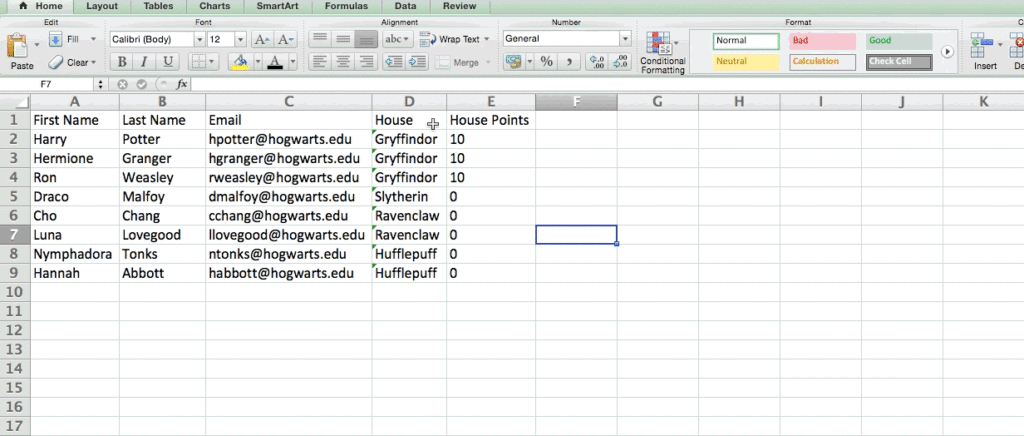Click the percent style icon
1024x436 pixels.
coord(547,62)
